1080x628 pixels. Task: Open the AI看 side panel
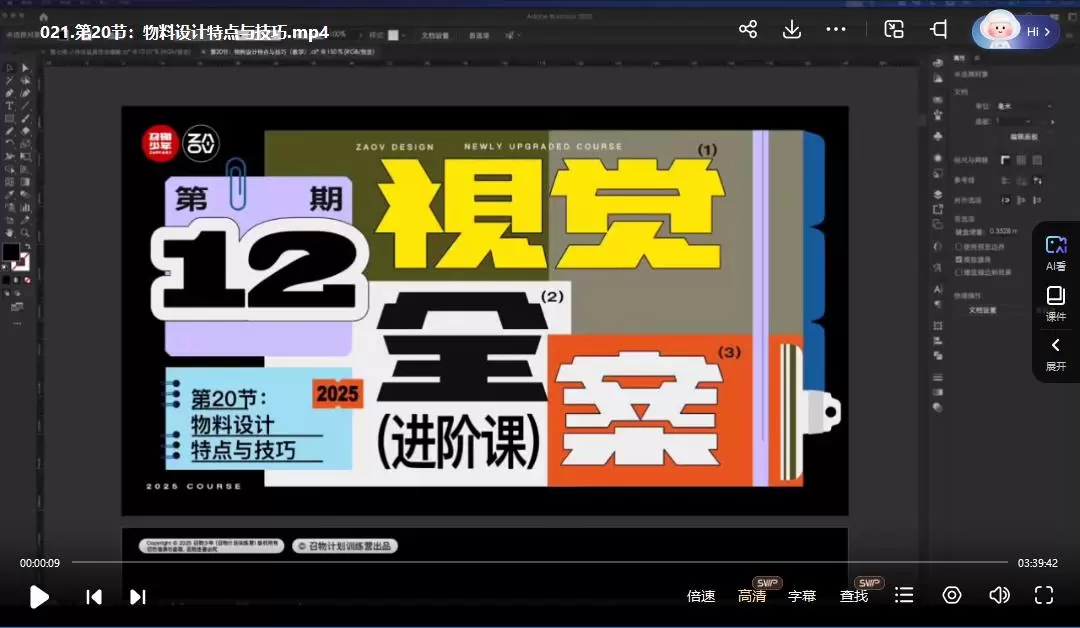coord(1055,253)
